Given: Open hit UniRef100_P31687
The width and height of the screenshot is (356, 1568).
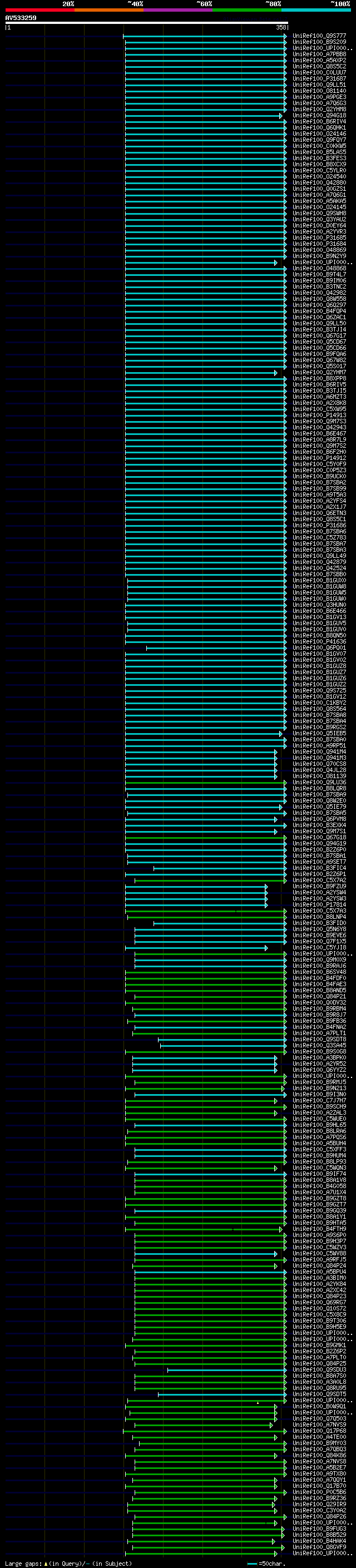Looking at the screenshot, I should (x=319, y=78).
